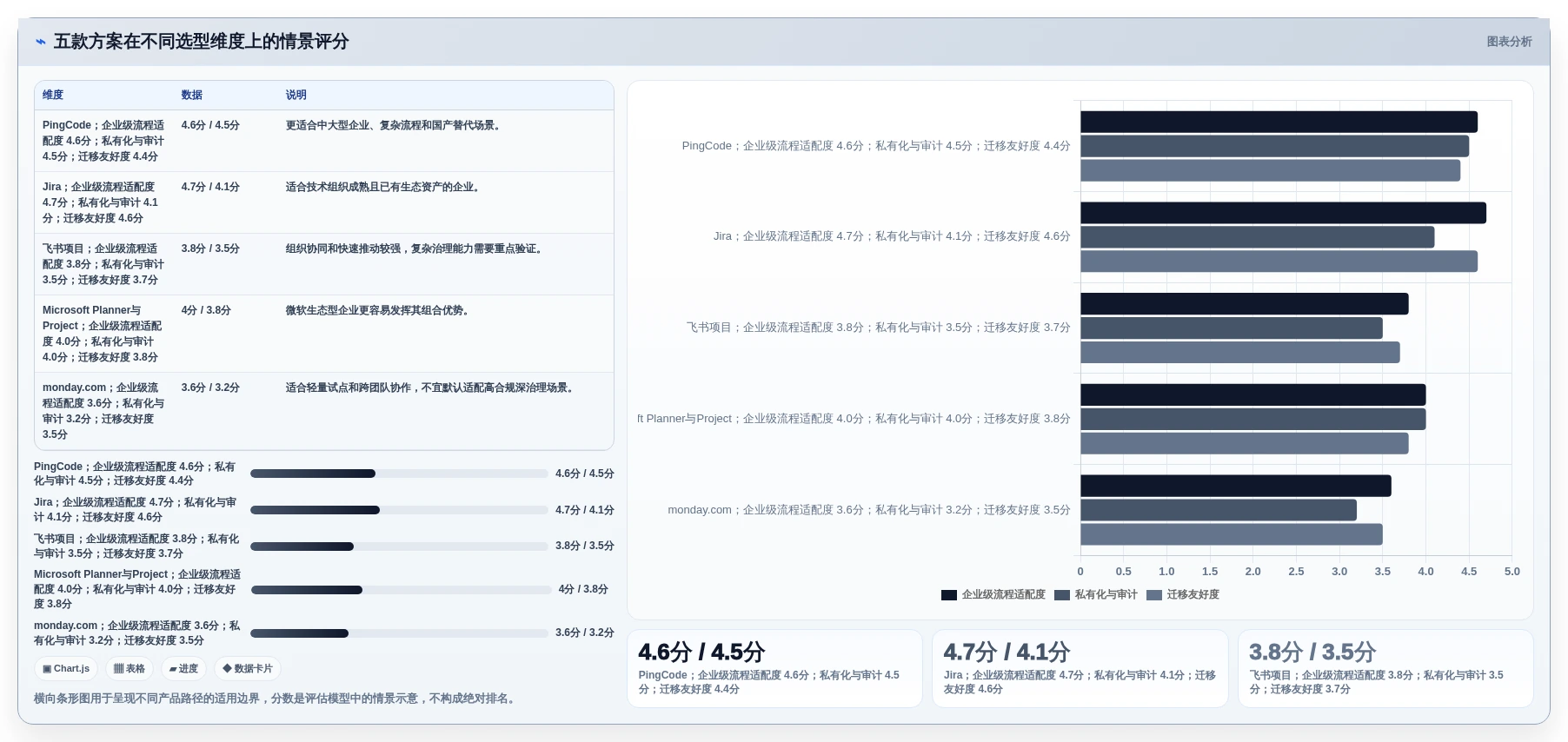Click the title 五款方案在不同选型维度上的情景评分
This screenshot has height=742, width=1568.
(x=202, y=42)
